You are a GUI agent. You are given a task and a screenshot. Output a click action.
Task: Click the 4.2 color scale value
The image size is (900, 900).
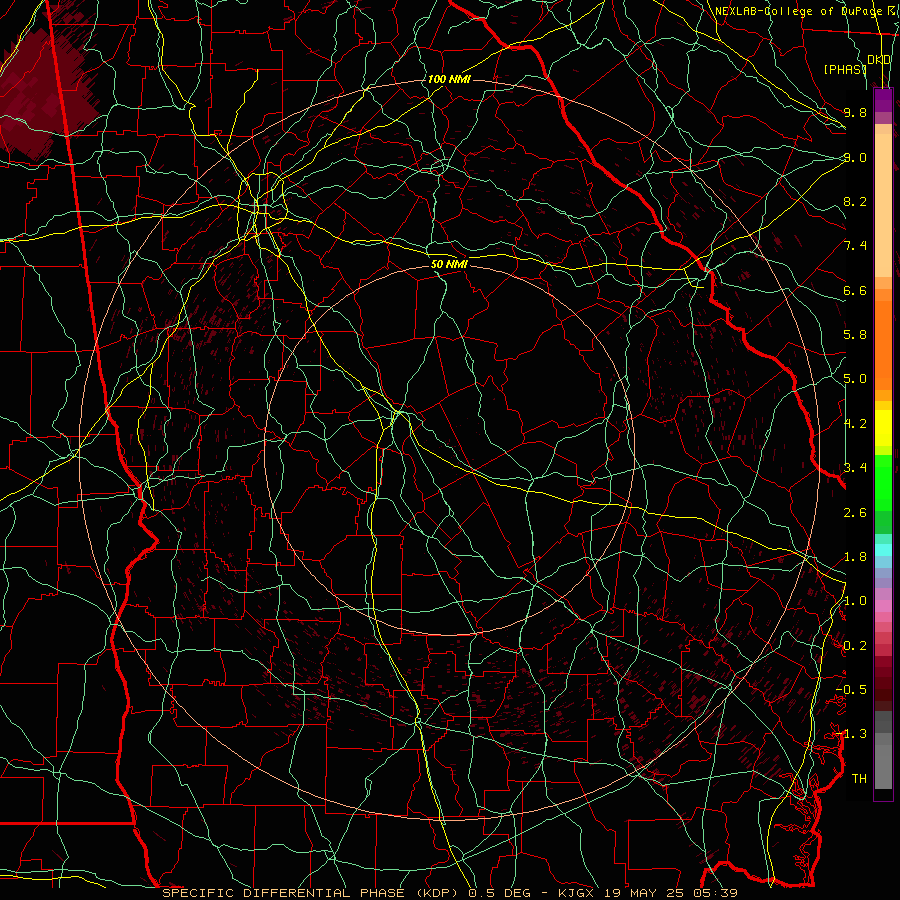click(x=855, y=424)
